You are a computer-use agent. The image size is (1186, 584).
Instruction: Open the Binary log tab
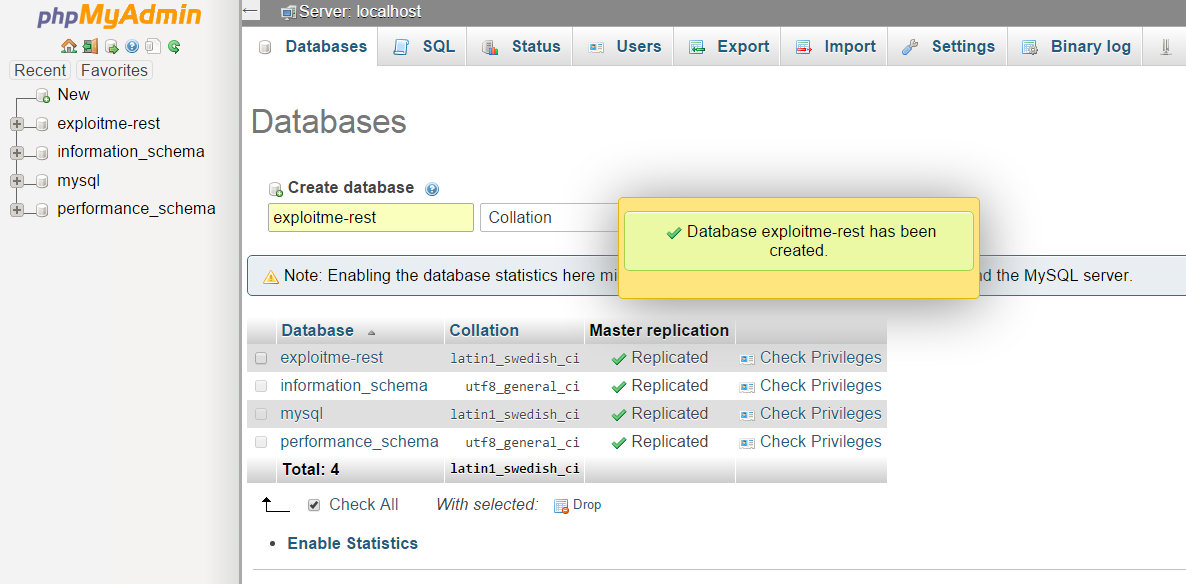[x=1076, y=46]
